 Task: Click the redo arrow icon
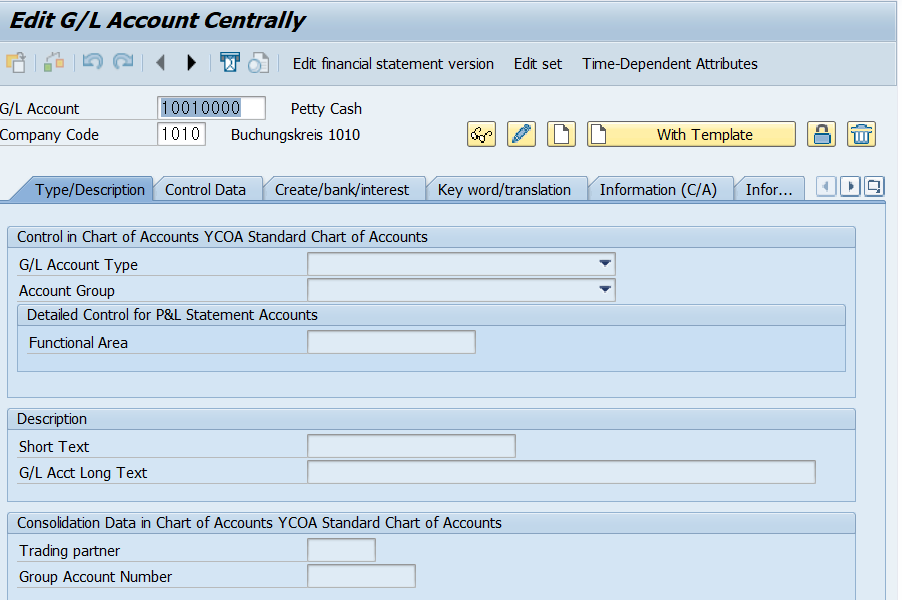point(123,62)
